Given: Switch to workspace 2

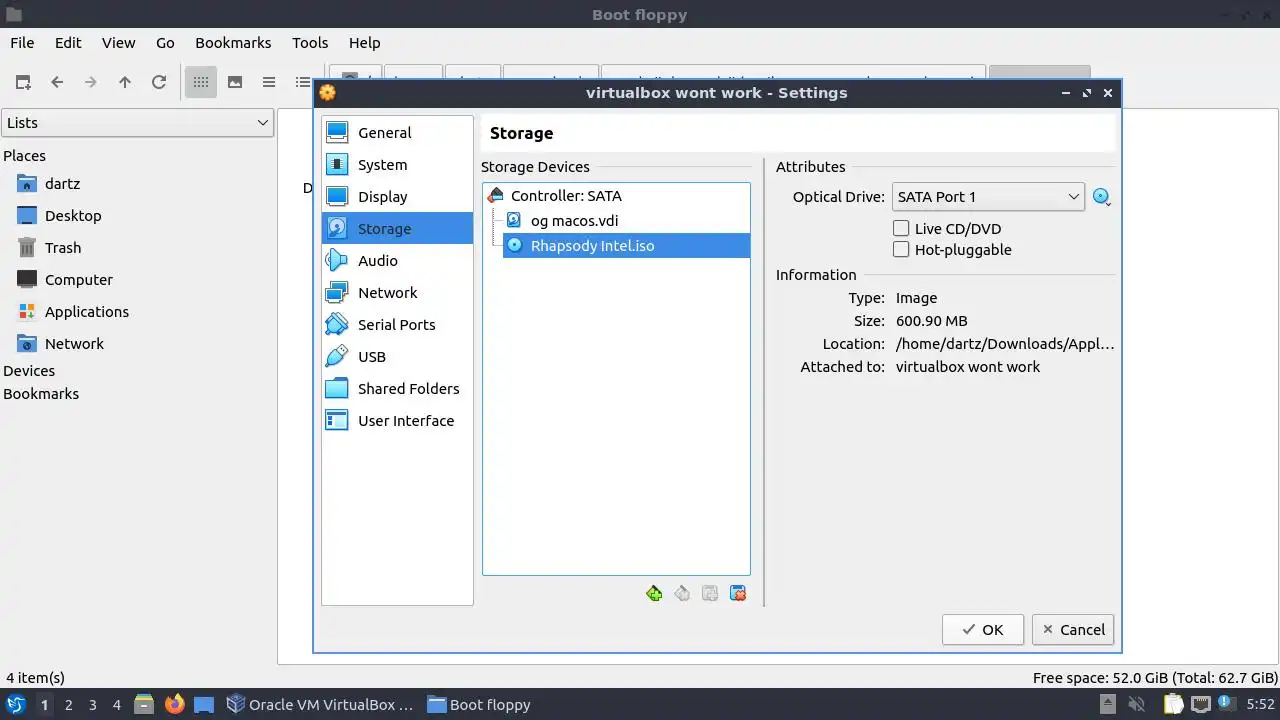Looking at the screenshot, I should click(68, 704).
